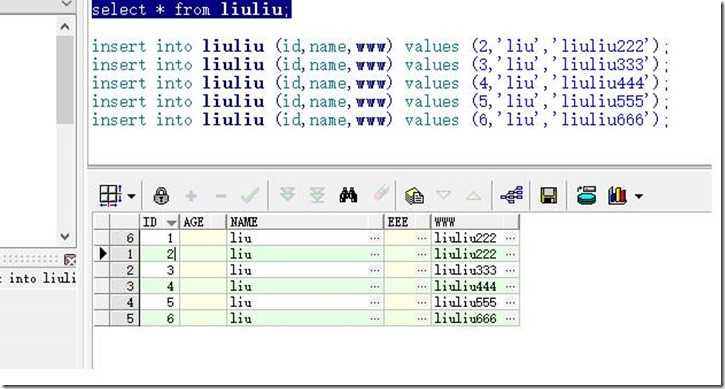Viewport: 725px width, 389px height.
Task: Click the fetch last page icon
Action: 317,195
